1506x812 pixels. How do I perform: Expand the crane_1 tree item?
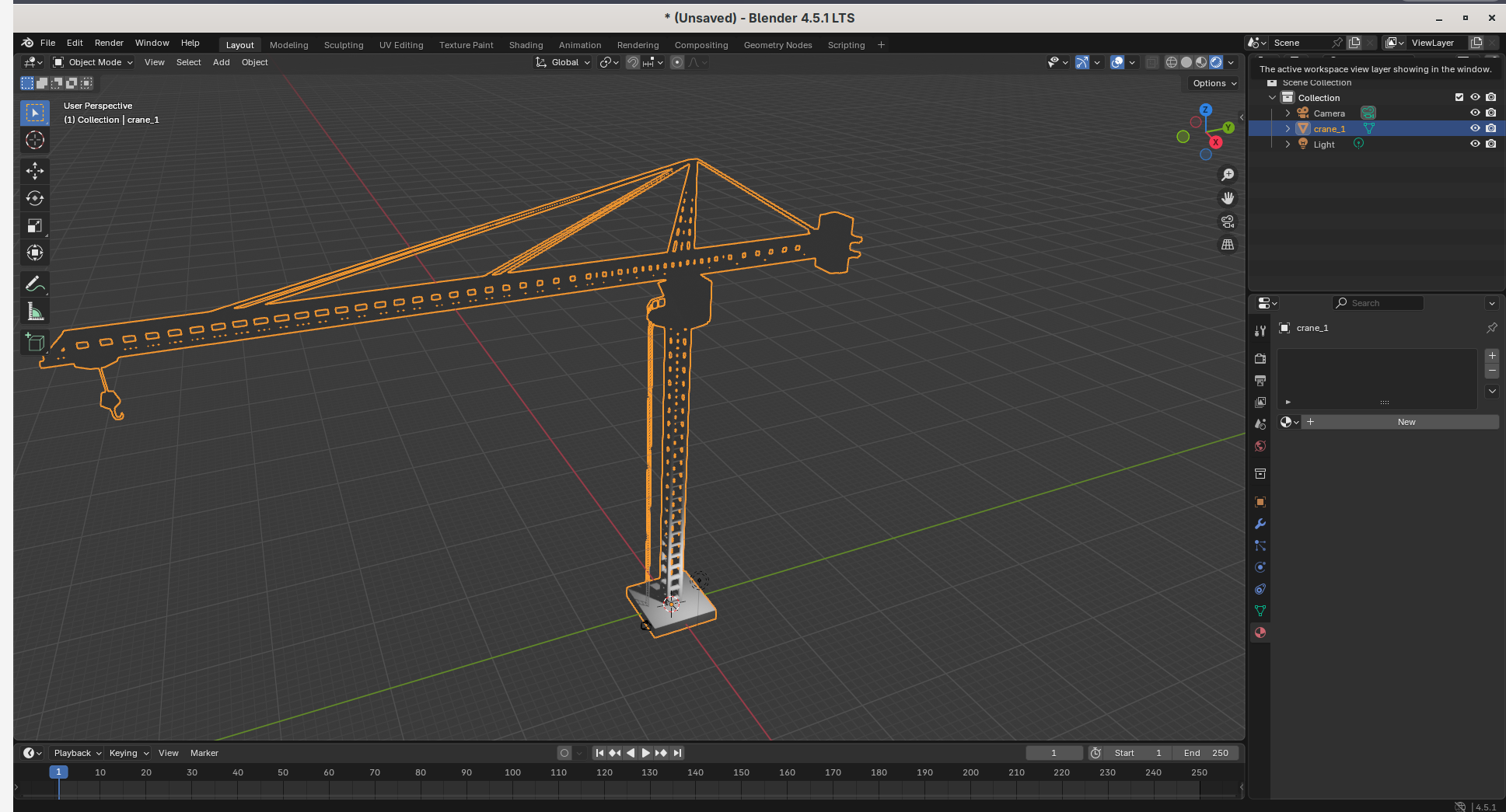tap(1288, 128)
